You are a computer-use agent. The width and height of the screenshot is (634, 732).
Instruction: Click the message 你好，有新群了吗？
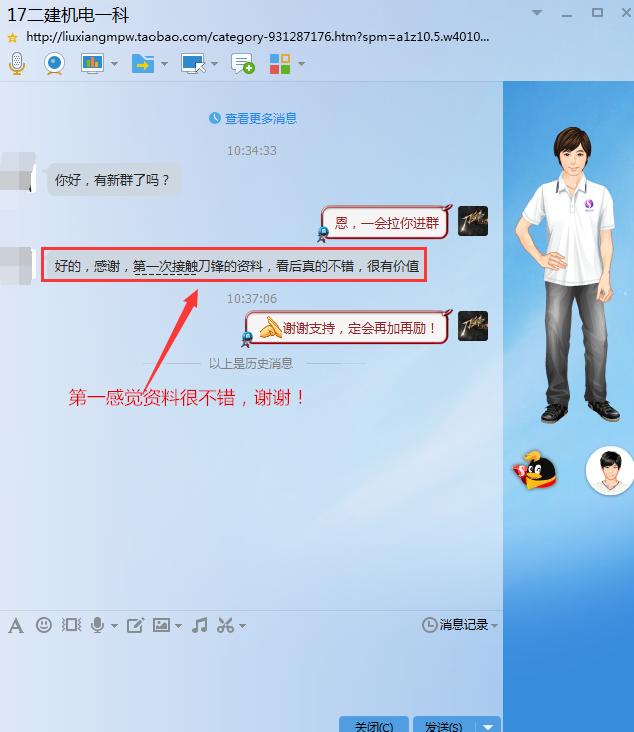tap(113, 180)
